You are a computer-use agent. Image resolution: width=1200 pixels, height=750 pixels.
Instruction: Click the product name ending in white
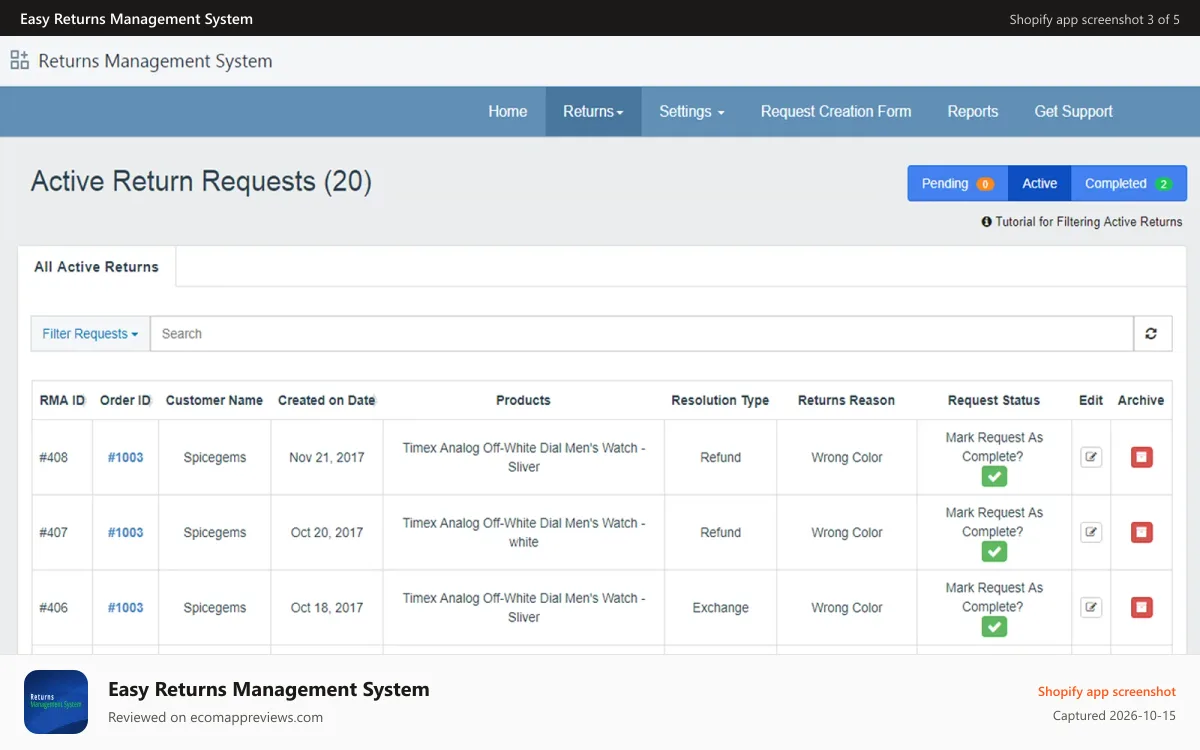[x=524, y=532]
